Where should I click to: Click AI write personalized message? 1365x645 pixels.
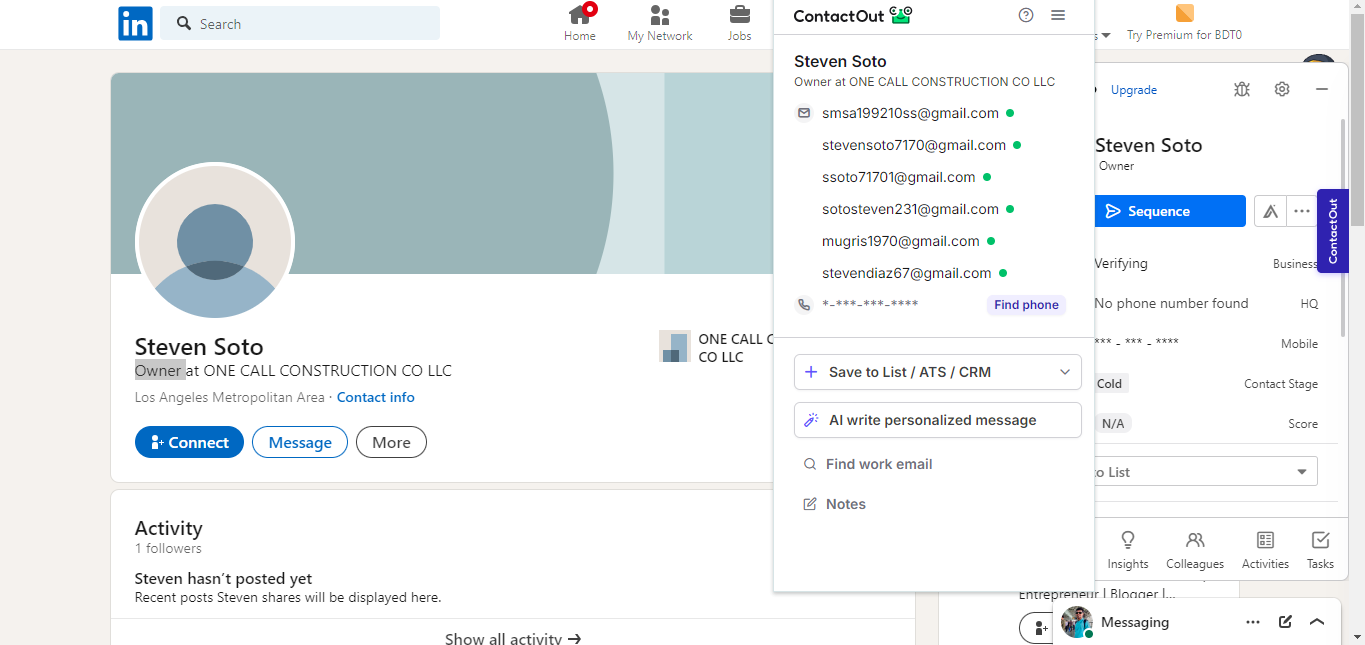pos(938,420)
